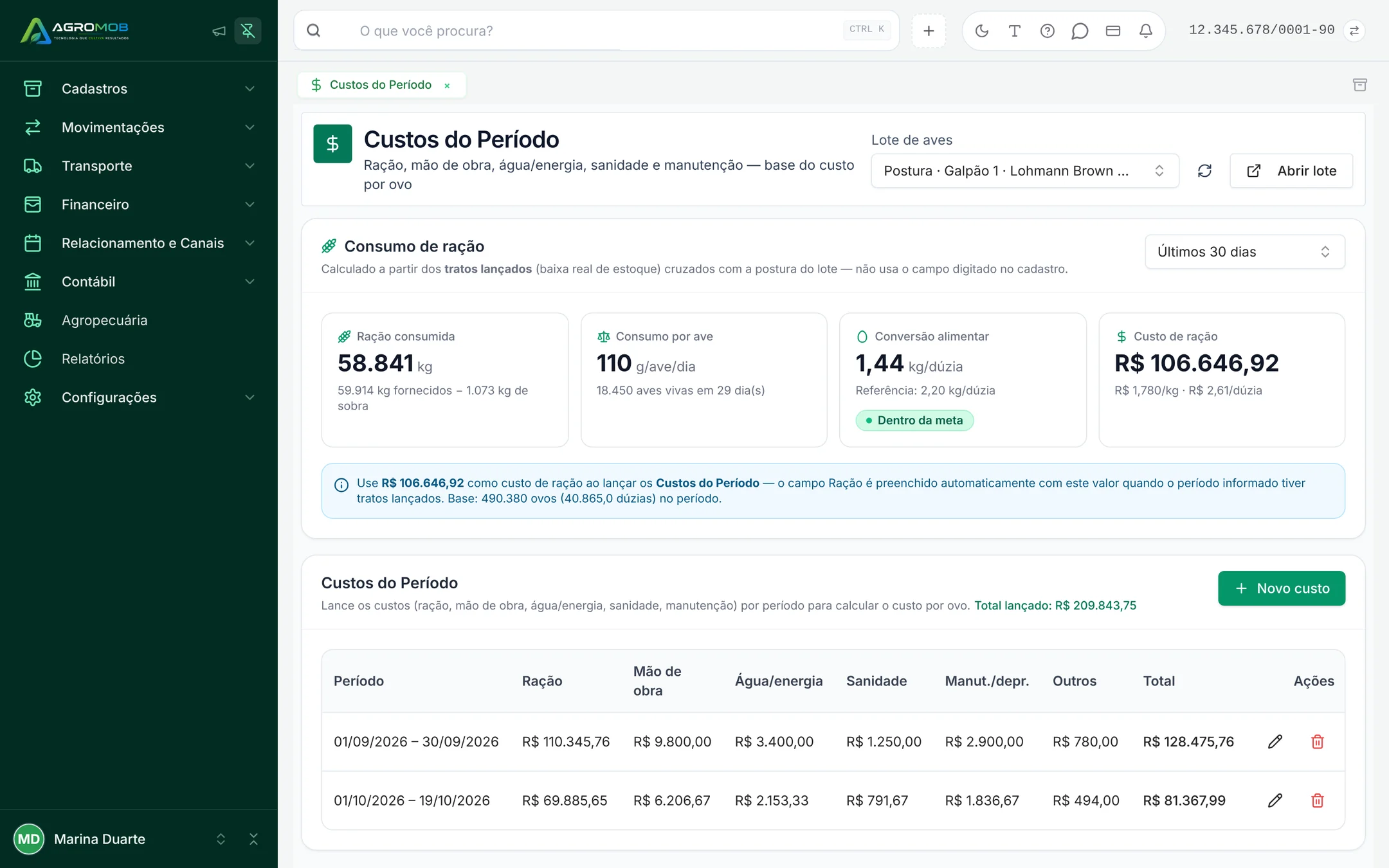Expand the Configurações chevron

click(250, 397)
